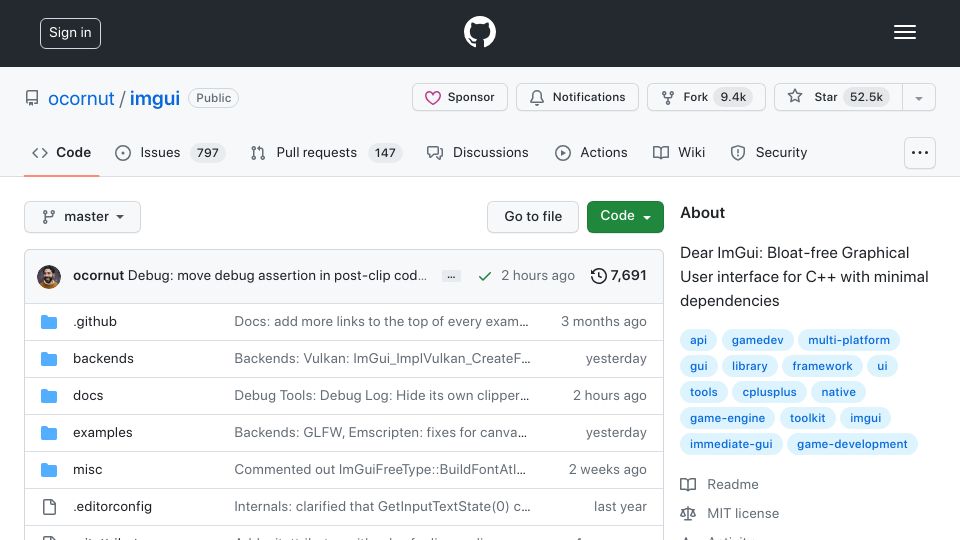Open the MIT license link
This screenshot has width=960, height=540.
[x=743, y=513]
